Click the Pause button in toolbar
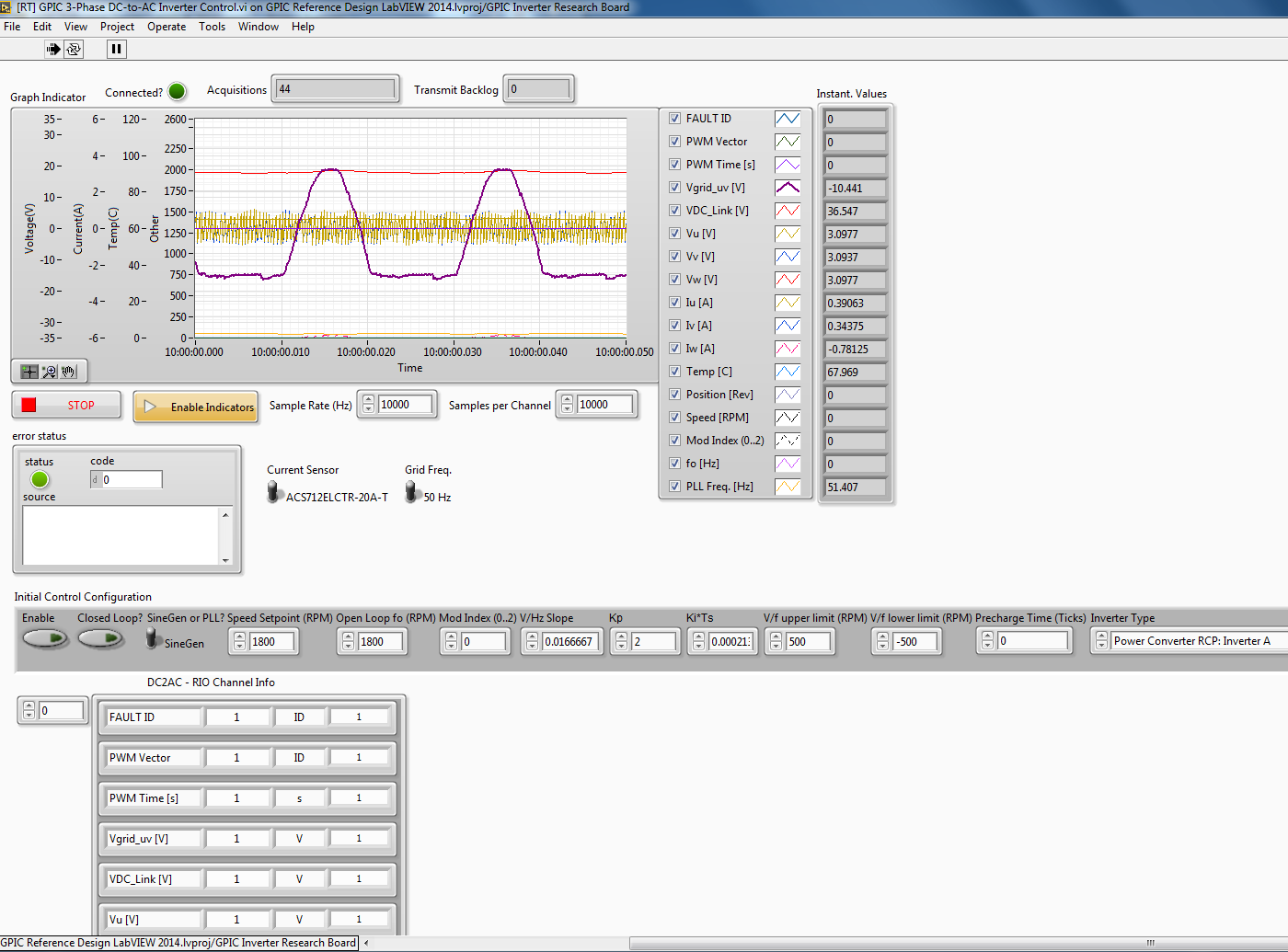The image size is (1288, 952). coord(116,49)
